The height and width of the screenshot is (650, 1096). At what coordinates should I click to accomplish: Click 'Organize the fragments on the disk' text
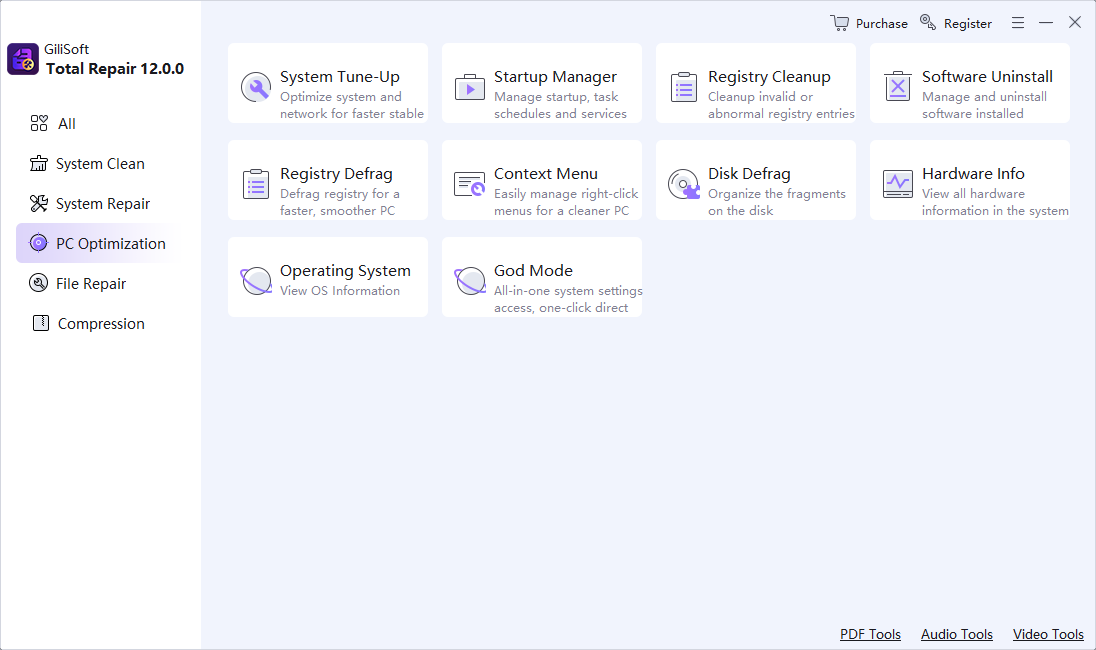click(x=777, y=202)
